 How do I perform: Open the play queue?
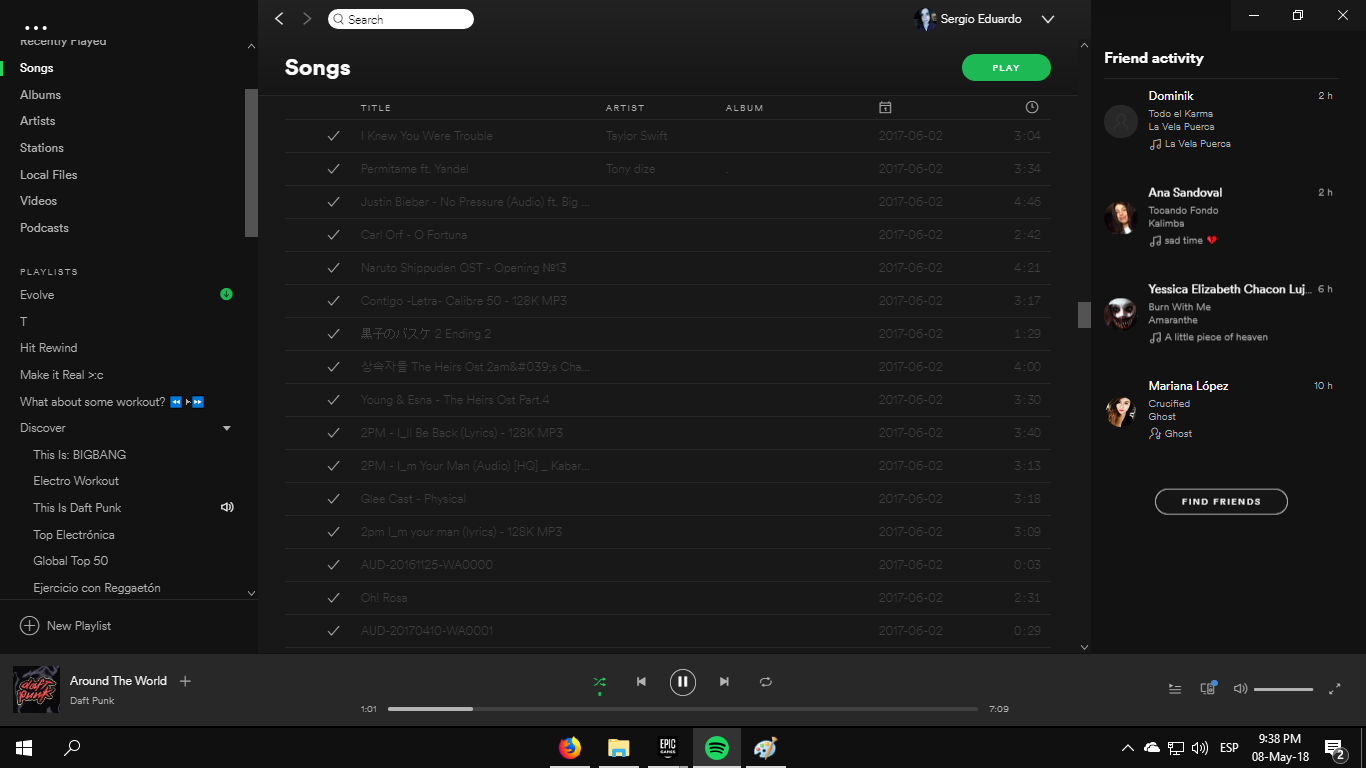point(1175,689)
